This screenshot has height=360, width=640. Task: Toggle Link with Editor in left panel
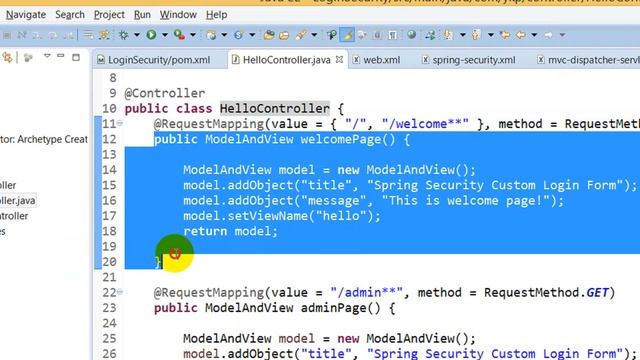point(7,58)
